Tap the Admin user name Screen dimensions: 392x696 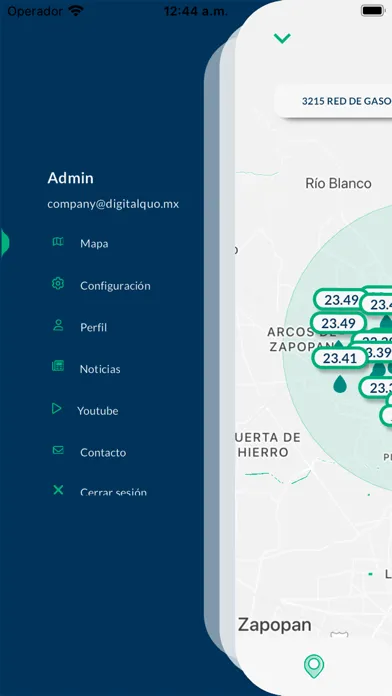[x=71, y=178]
